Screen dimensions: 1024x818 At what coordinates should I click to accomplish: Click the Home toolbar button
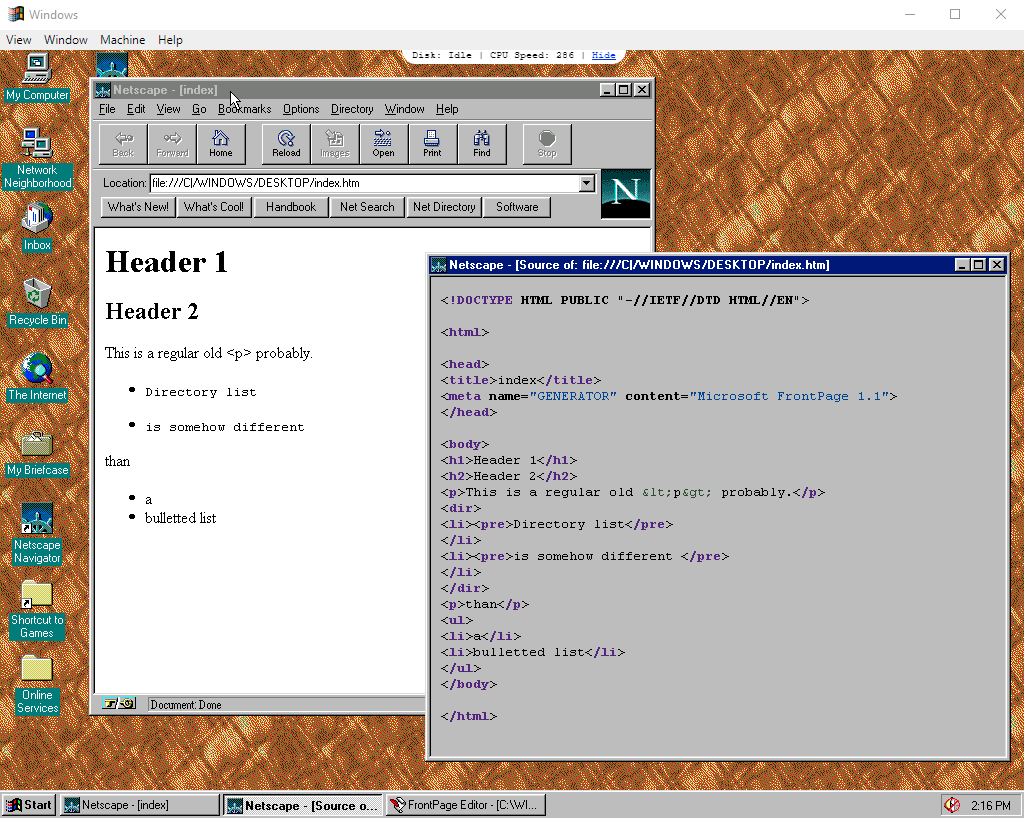[x=221, y=143]
